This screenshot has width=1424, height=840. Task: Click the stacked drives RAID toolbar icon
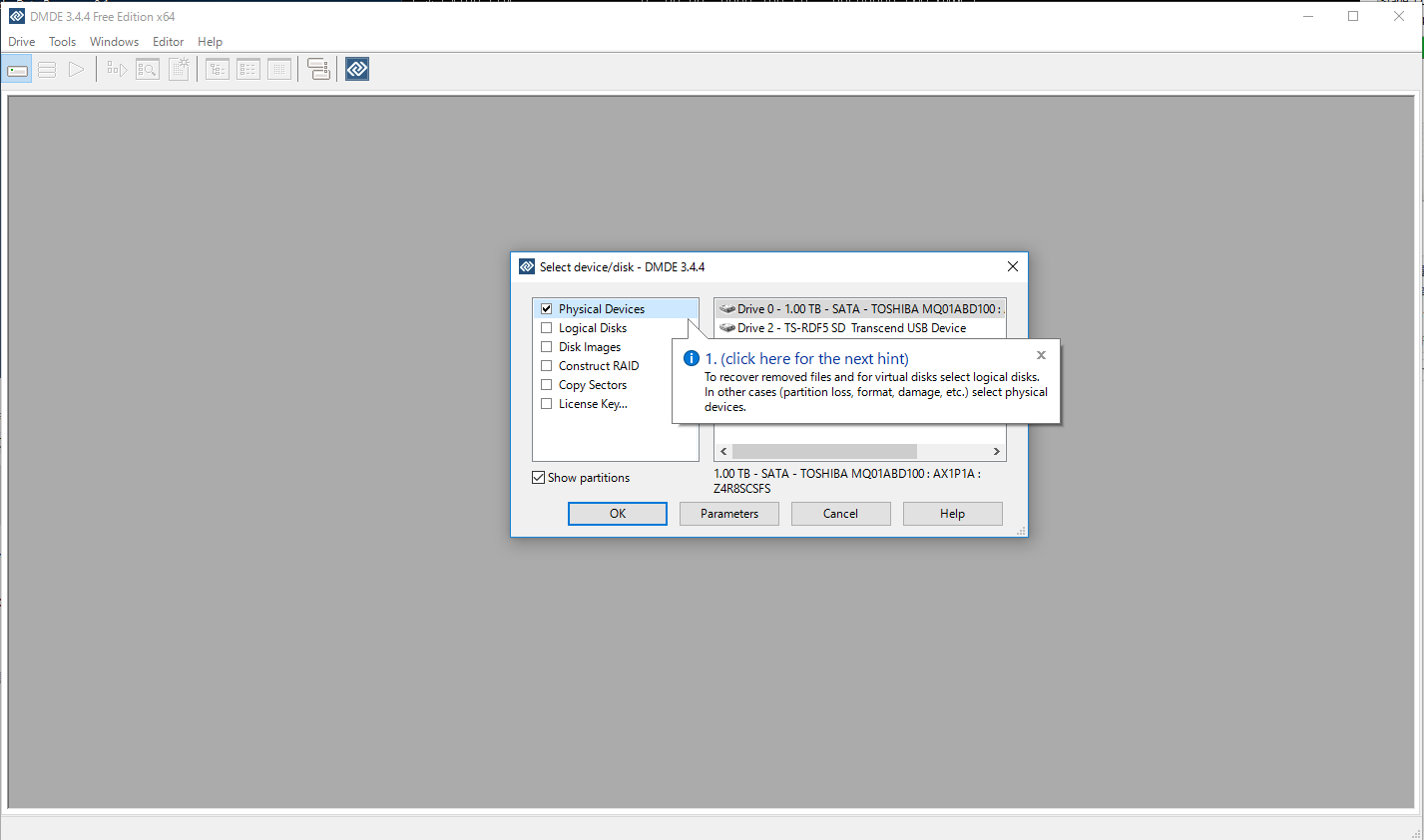(318, 70)
